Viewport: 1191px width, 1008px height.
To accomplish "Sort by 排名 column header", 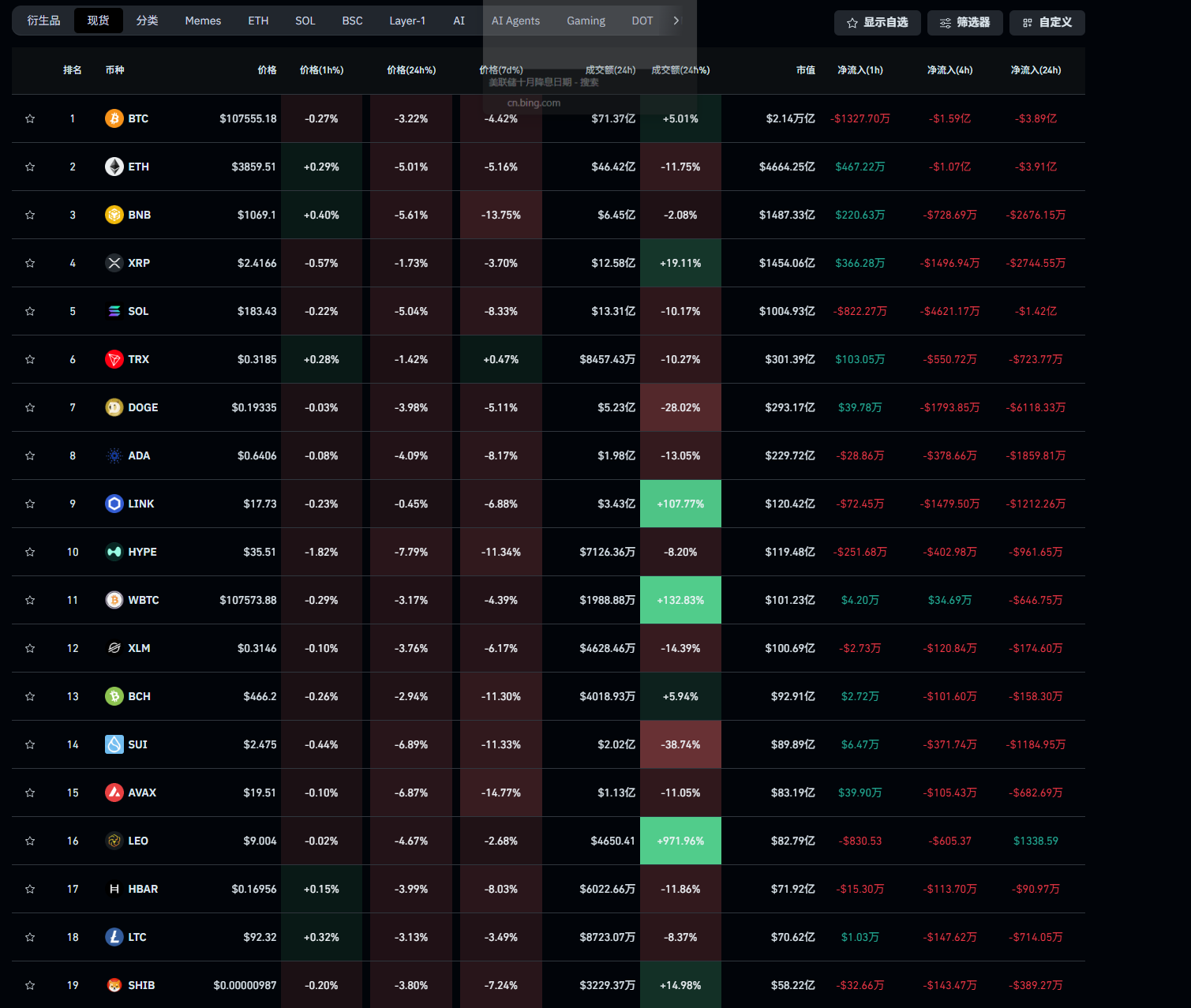I will pos(73,70).
